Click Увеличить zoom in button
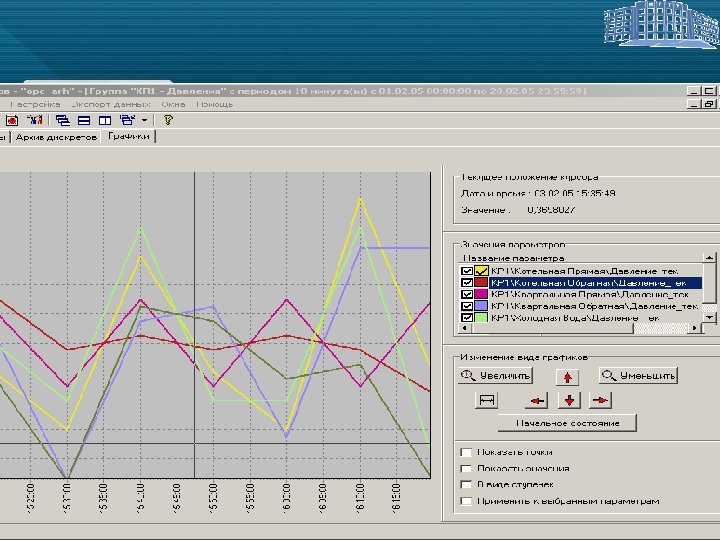Image resolution: width=720 pixels, height=540 pixels. [495, 376]
